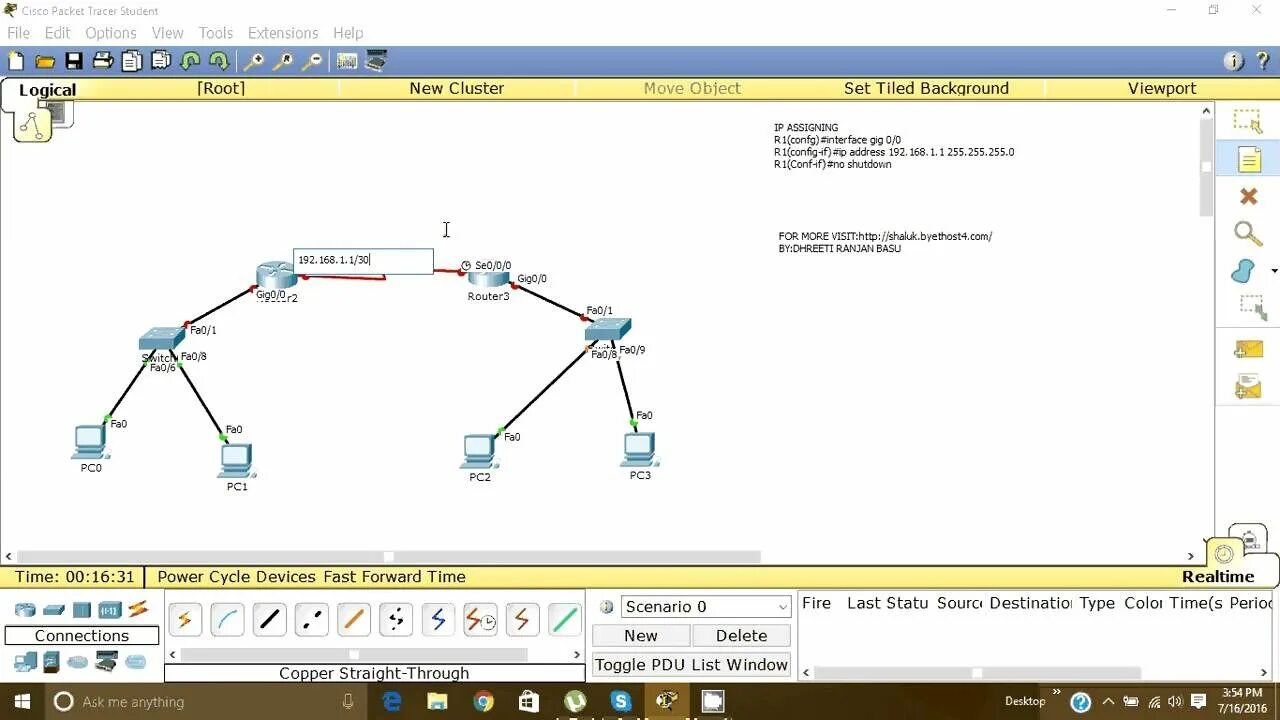
Task: Click Toggle PDU List Window
Action: pyautogui.click(x=691, y=665)
